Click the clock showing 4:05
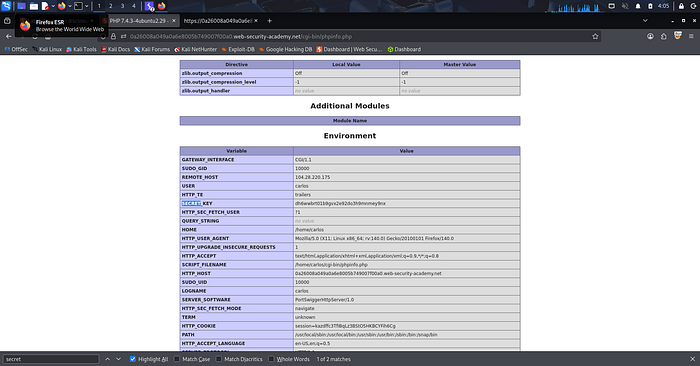 tap(663, 6)
